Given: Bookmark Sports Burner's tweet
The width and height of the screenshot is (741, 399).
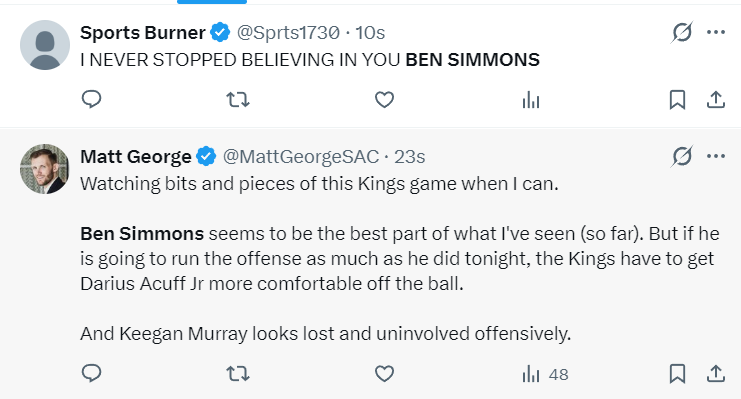Looking at the screenshot, I should point(677,100).
